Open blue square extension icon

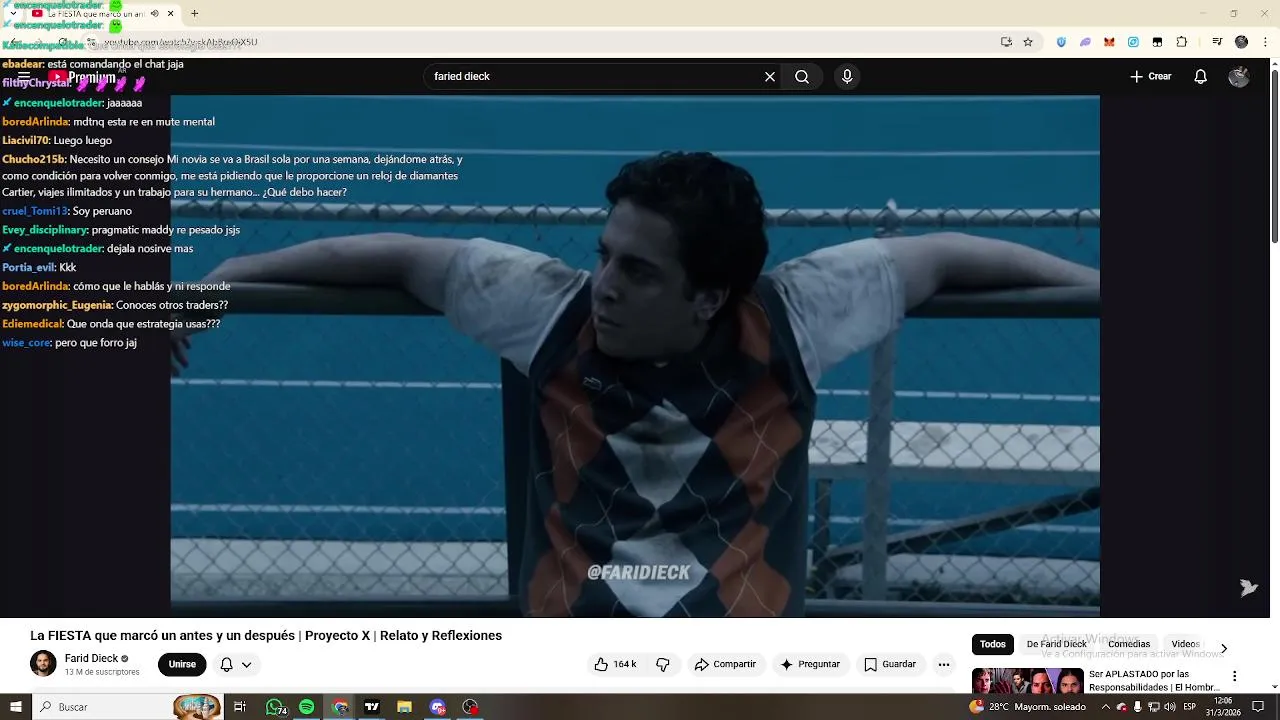point(1133,42)
